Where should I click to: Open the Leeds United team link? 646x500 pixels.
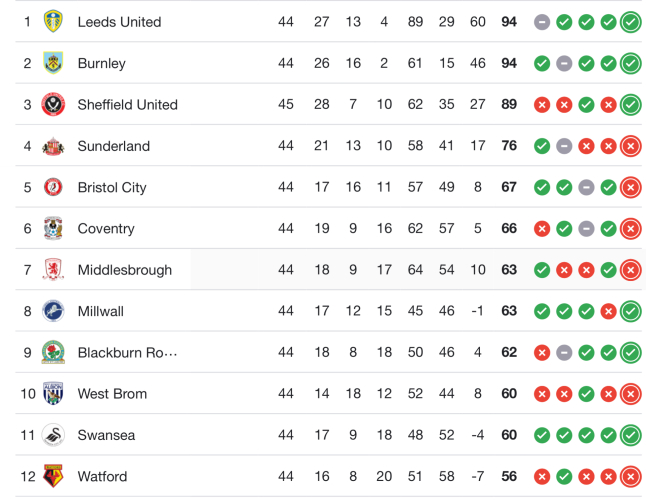pyautogui.click(x=119, y=21)
